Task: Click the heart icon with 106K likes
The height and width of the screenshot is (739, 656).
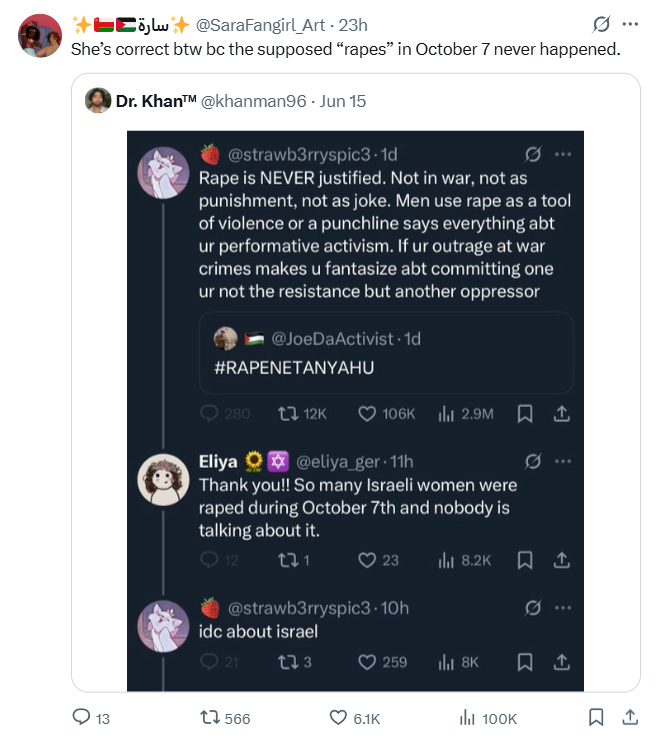Action: pos(367,414)
